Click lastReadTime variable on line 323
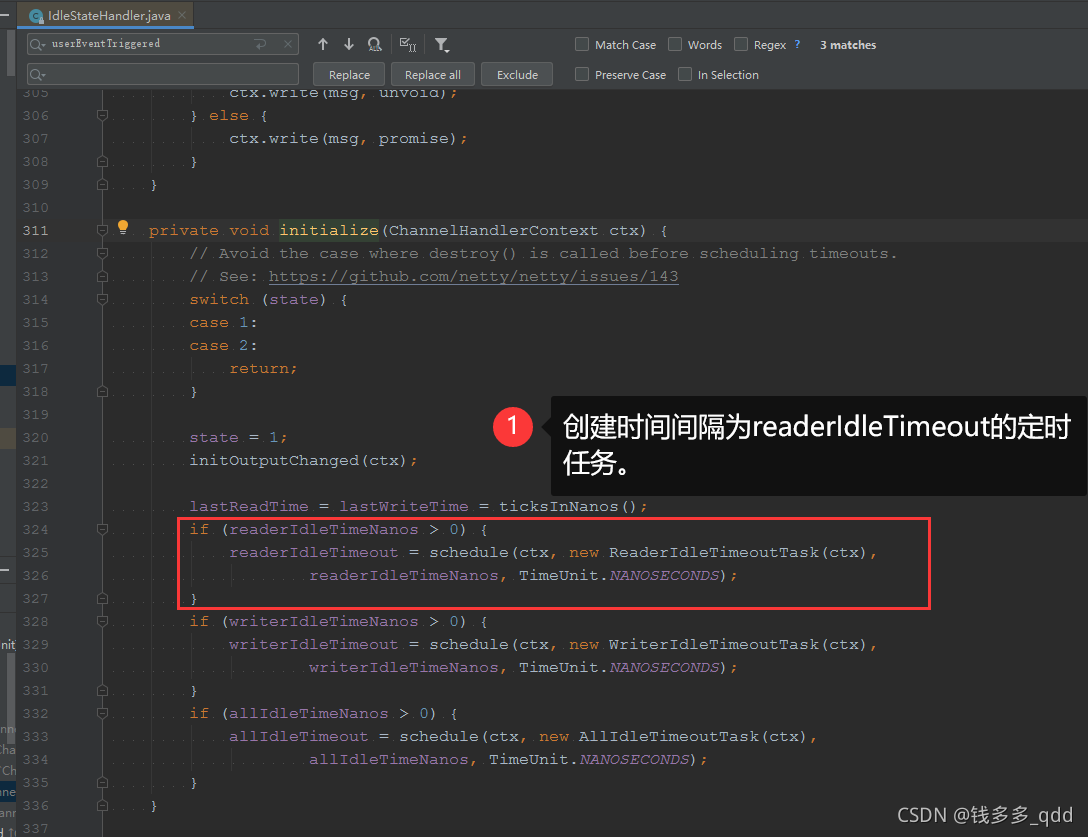The width and height of the screenshot is (1088, 837). pos(248,507)
